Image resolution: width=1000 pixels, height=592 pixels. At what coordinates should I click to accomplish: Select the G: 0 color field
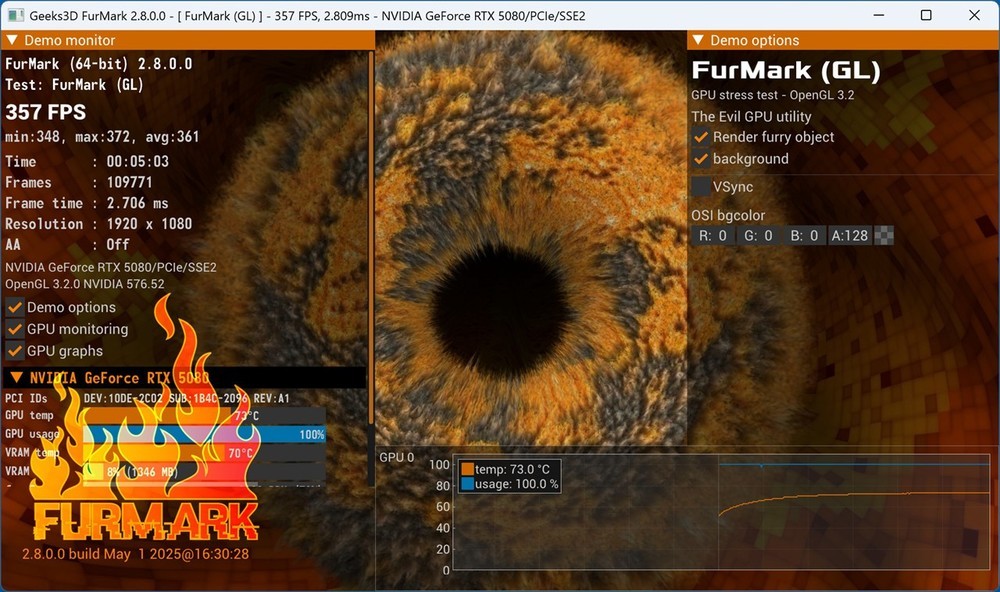[759, 235]
